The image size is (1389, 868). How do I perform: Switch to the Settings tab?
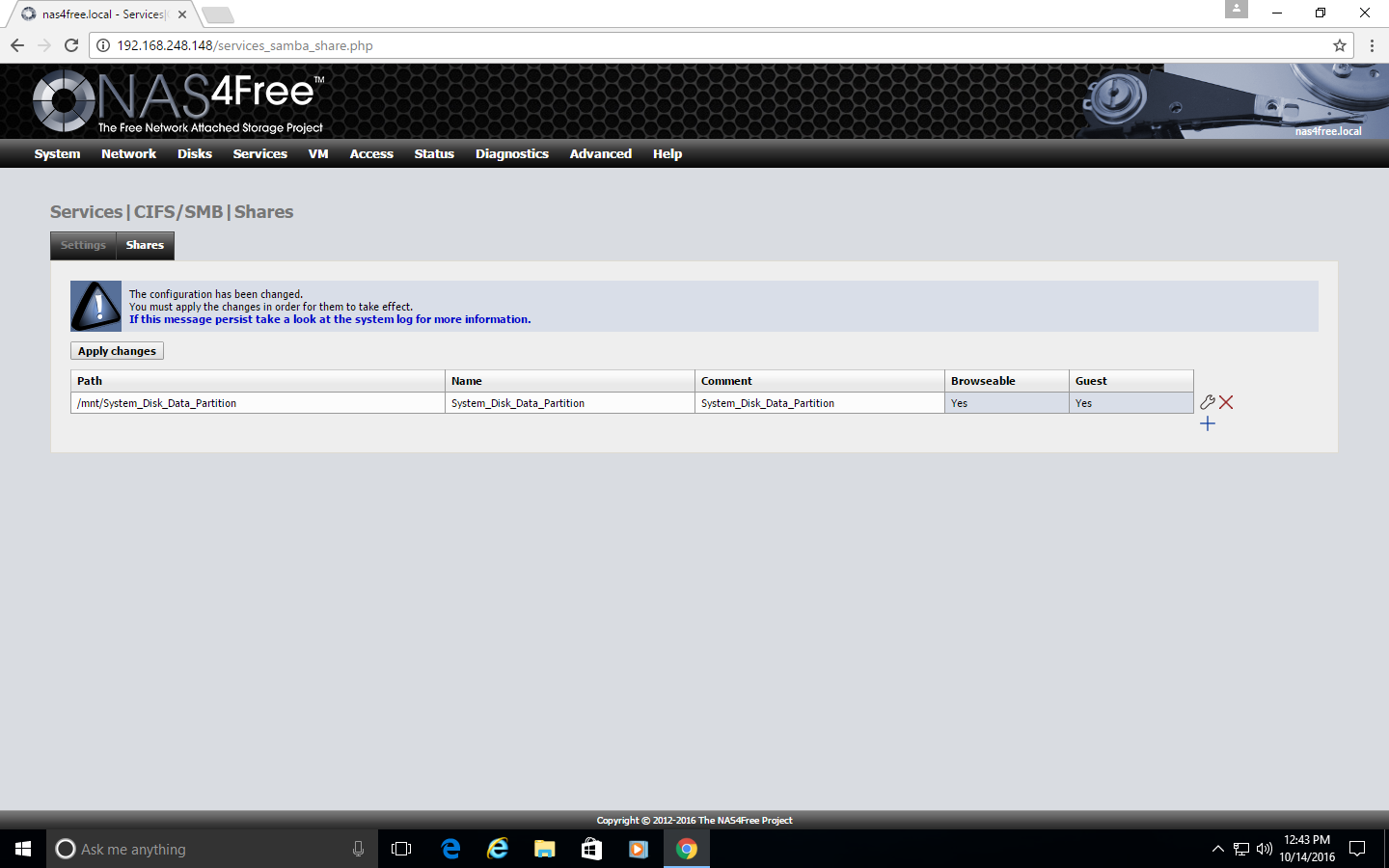[x=83, y=245]
